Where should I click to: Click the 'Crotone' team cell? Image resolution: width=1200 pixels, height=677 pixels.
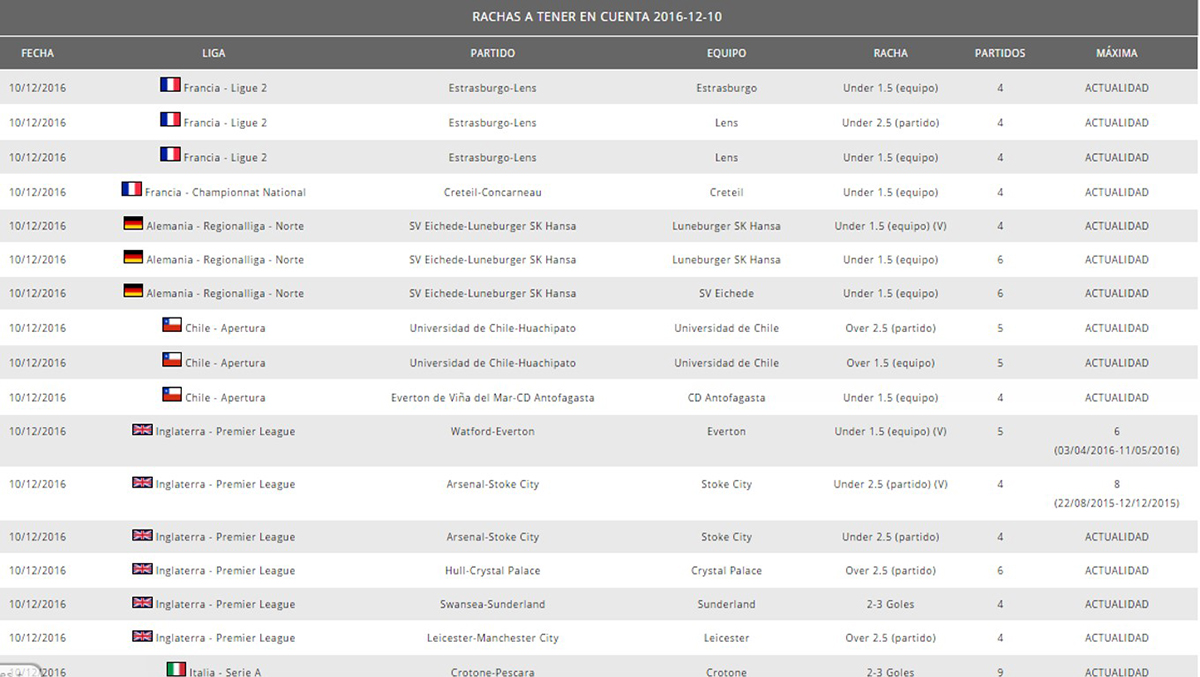[726, 672]
